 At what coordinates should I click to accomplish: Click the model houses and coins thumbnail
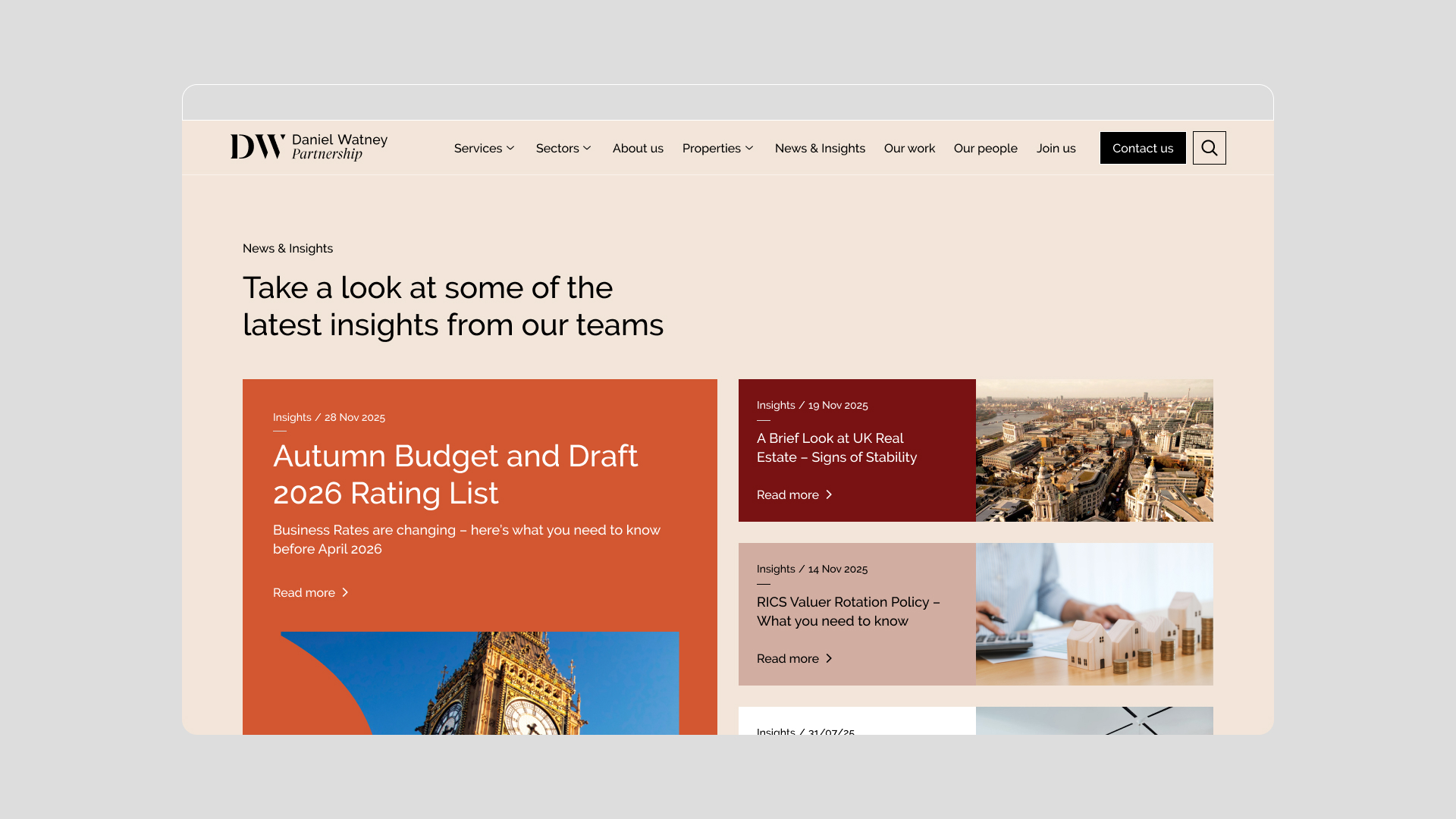tap(1094, 614)
